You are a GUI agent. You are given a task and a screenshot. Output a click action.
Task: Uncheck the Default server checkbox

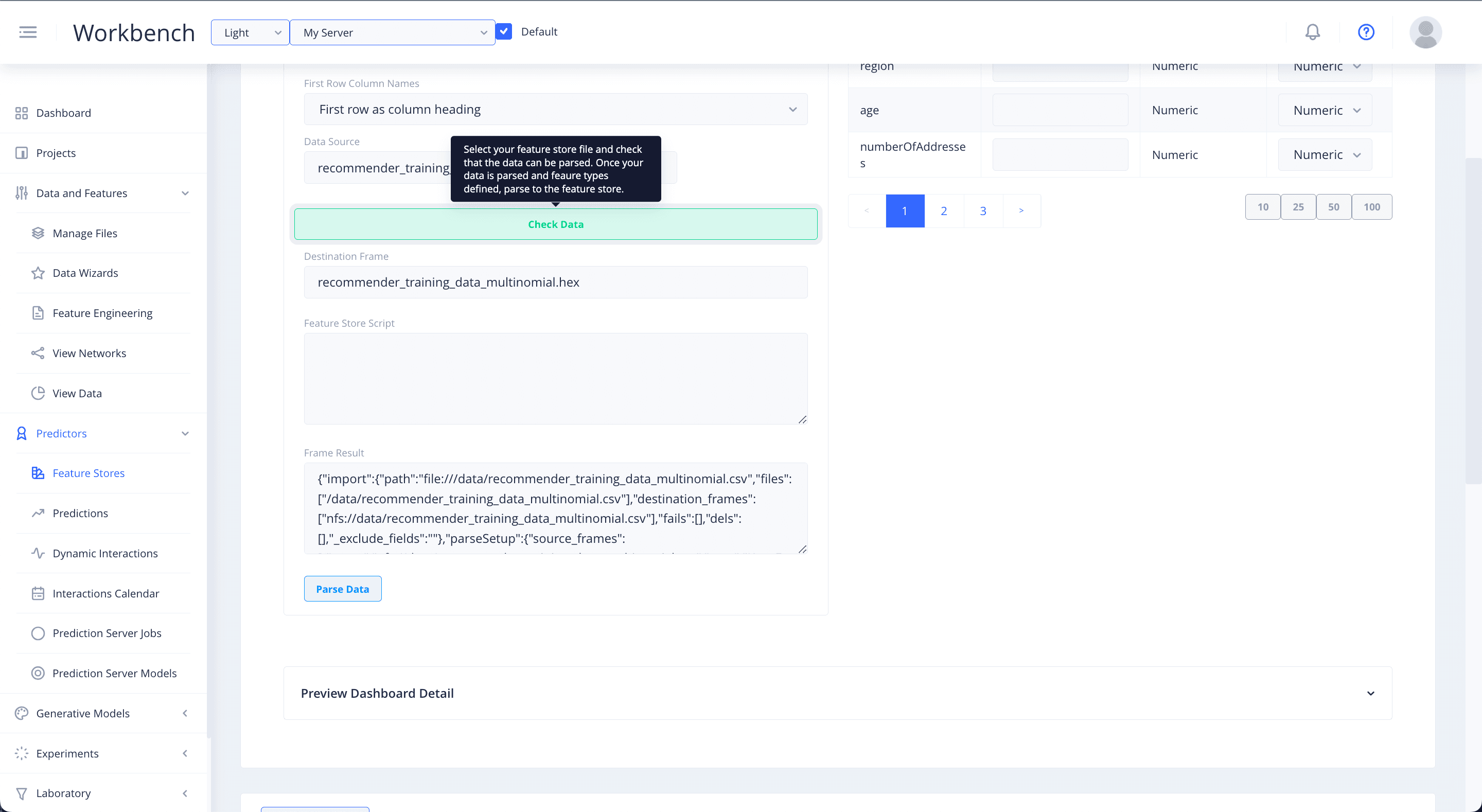coord(503,31)
